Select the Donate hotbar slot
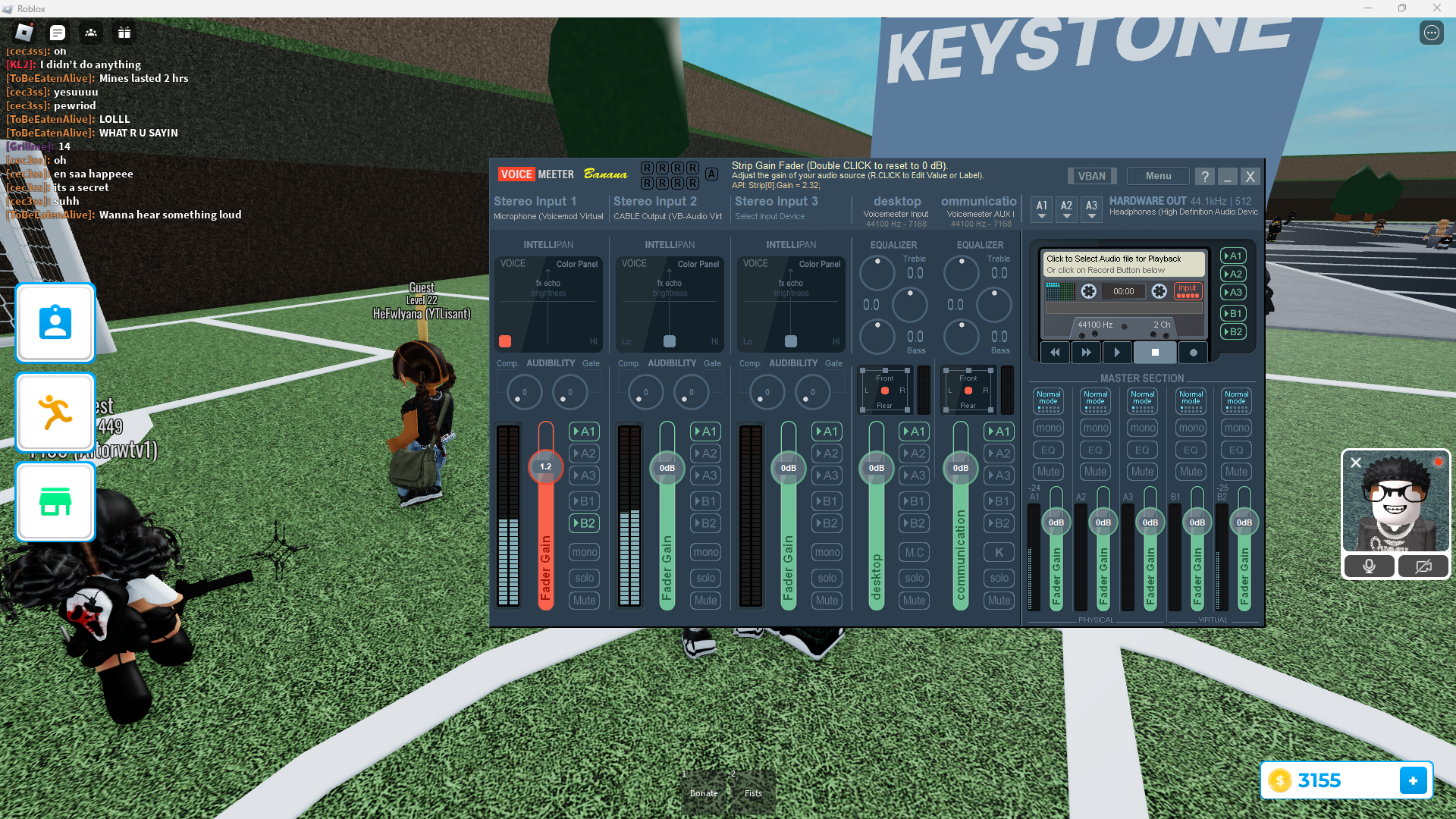This screenshot has height=819, width=1456. click(704, 792)
